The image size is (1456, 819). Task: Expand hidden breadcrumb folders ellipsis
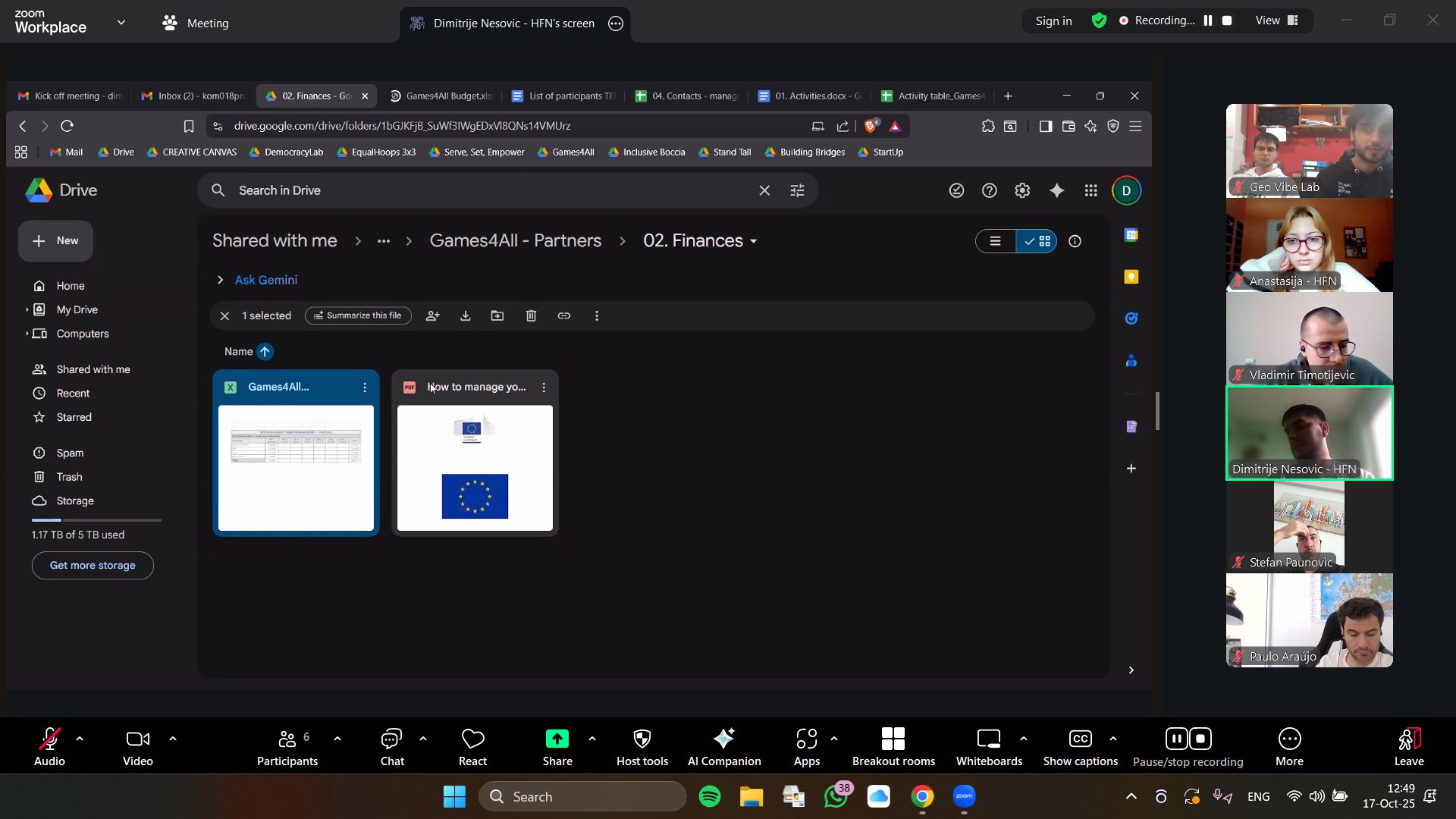pos(384,241)
